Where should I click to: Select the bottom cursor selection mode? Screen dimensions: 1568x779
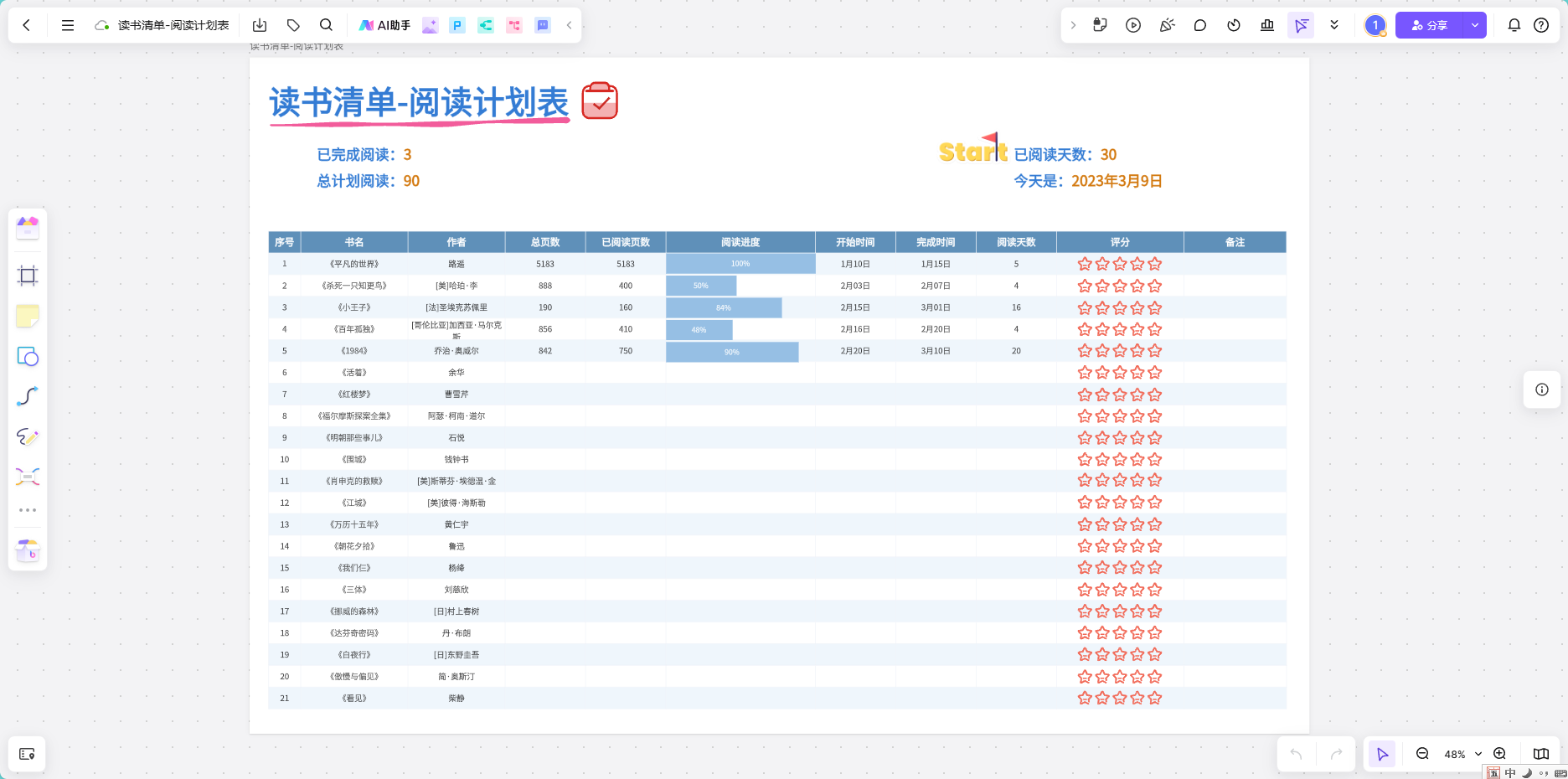pos(1382,754)
